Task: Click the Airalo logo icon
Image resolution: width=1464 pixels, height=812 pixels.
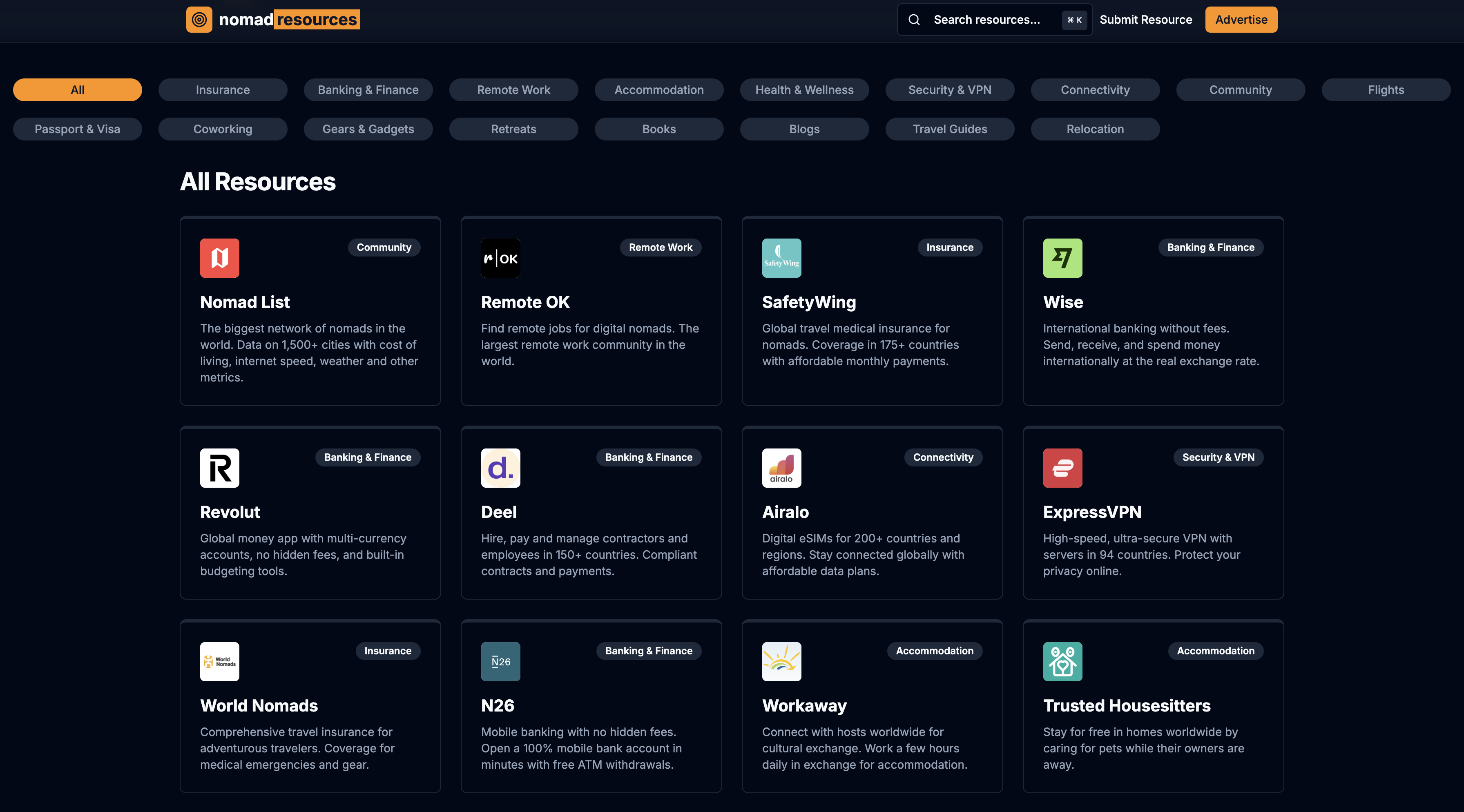Action: tap(781, 468)
